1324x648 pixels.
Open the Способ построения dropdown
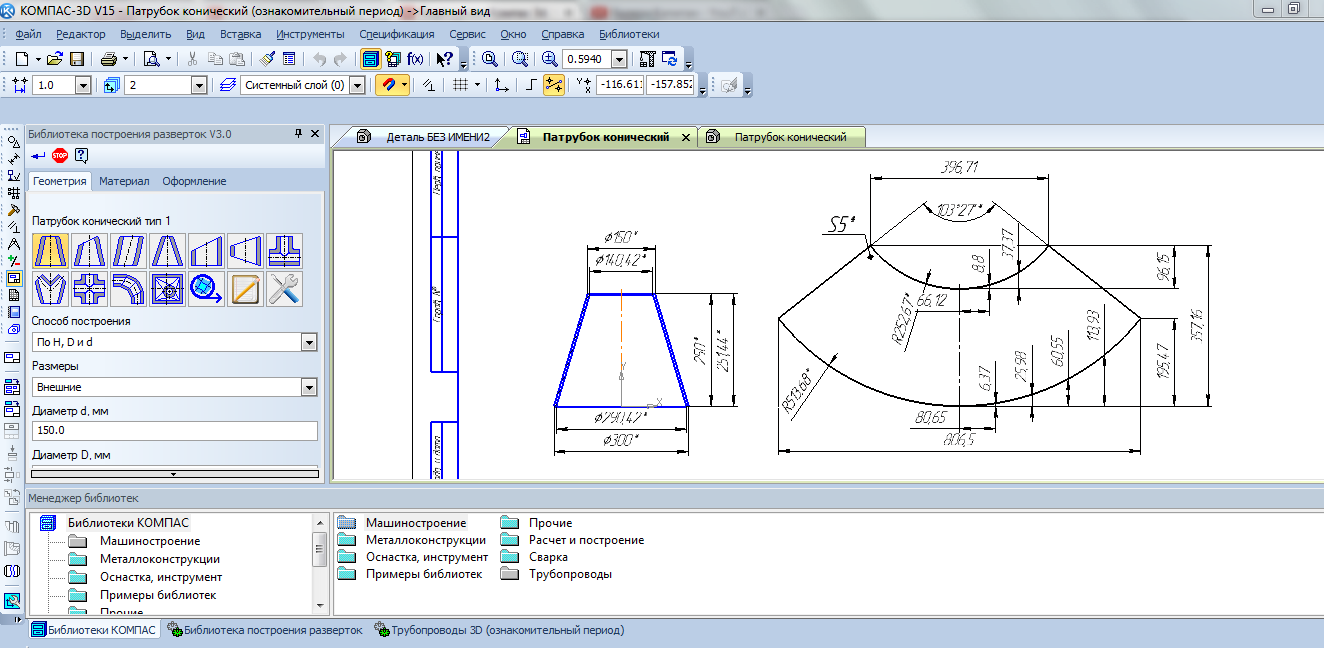point(308,343)
